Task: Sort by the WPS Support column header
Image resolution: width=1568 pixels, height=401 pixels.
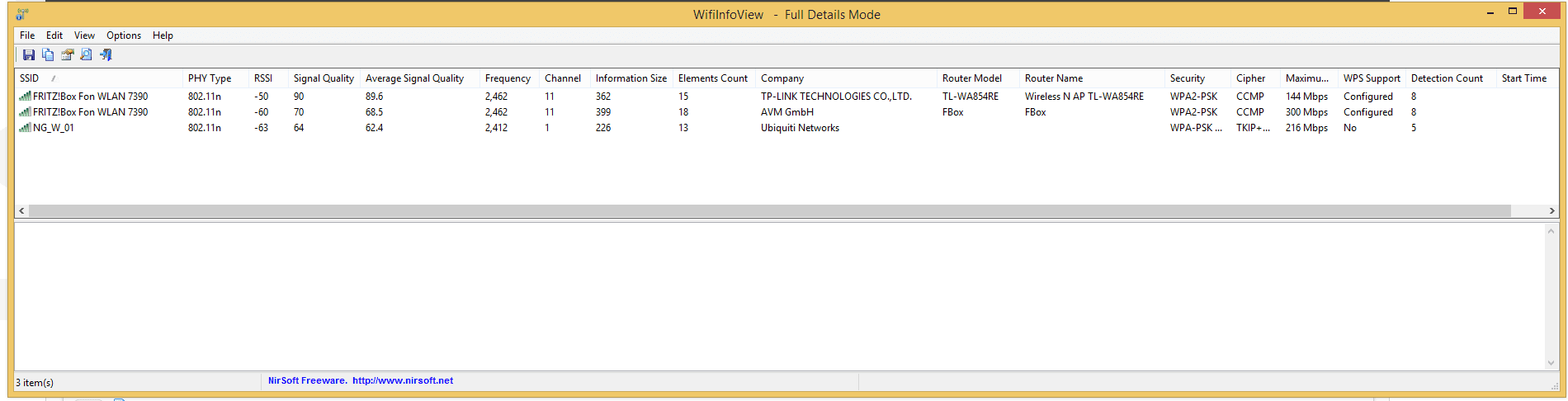Action: pos(1372,78)
